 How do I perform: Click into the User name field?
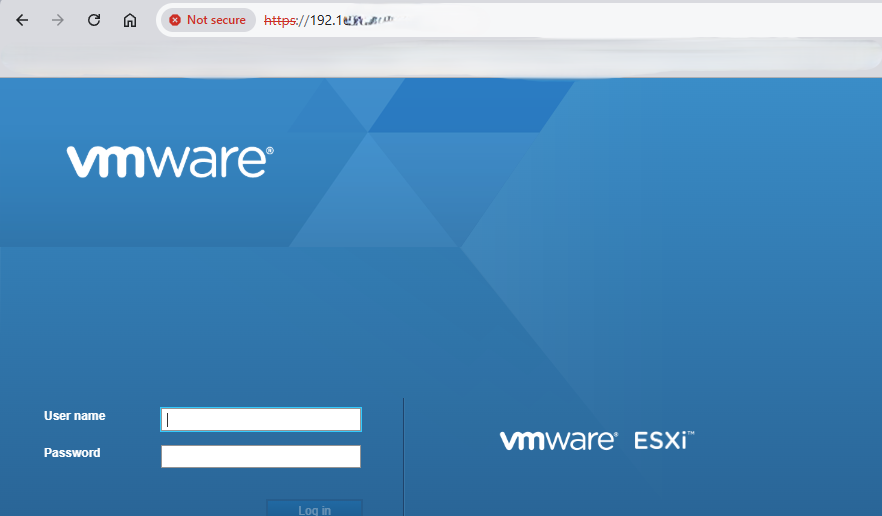pyautogui.click(x=261, y=420)
